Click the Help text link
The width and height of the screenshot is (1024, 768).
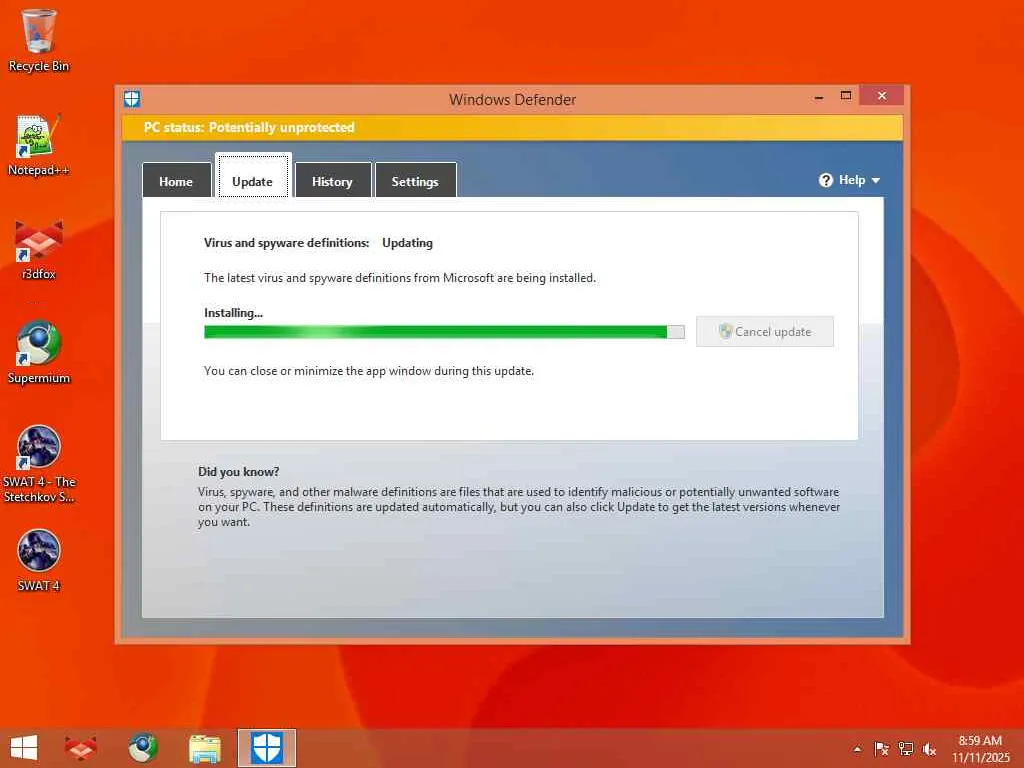(x=852, y=180)
